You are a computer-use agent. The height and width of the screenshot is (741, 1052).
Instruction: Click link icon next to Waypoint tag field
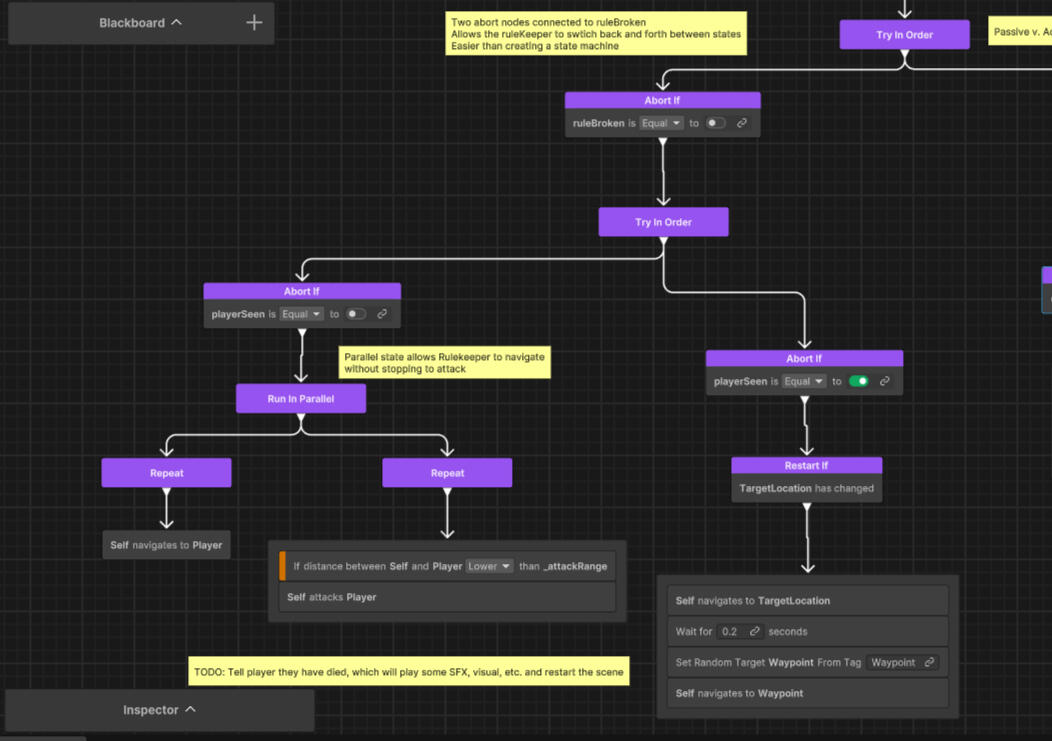click(x=929, y=662)
